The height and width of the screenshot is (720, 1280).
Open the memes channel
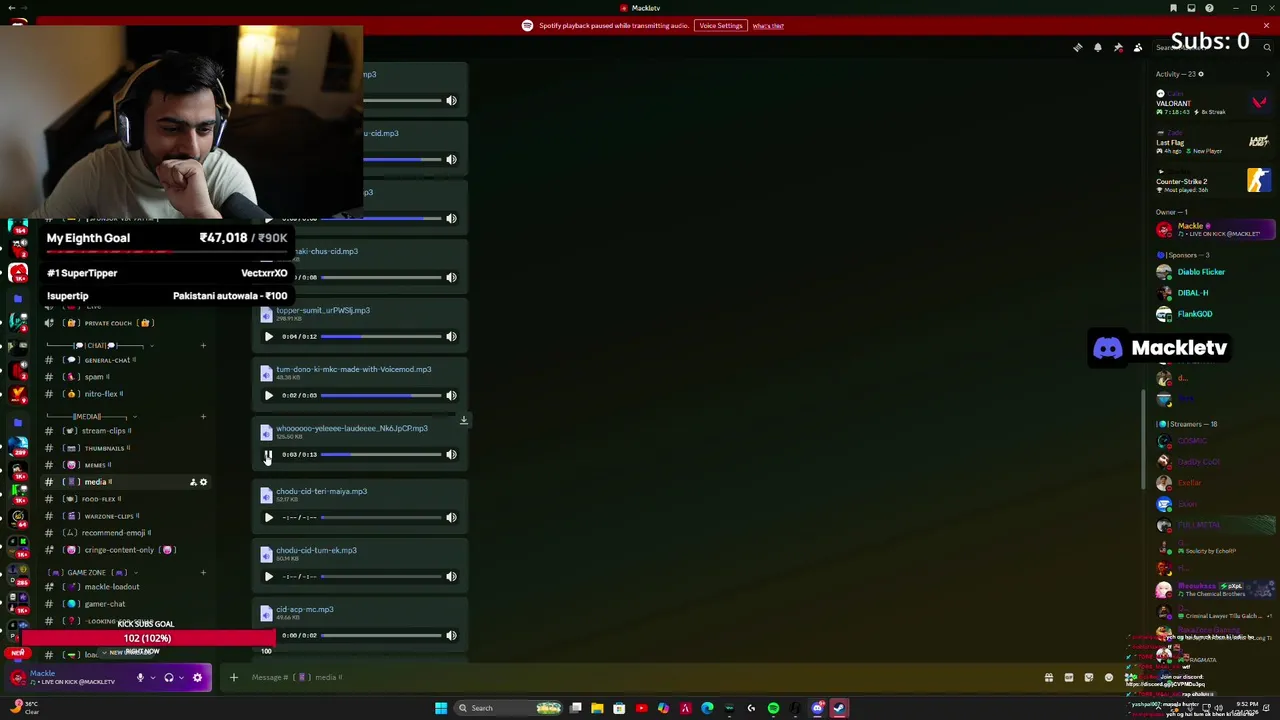coord(125,465)
